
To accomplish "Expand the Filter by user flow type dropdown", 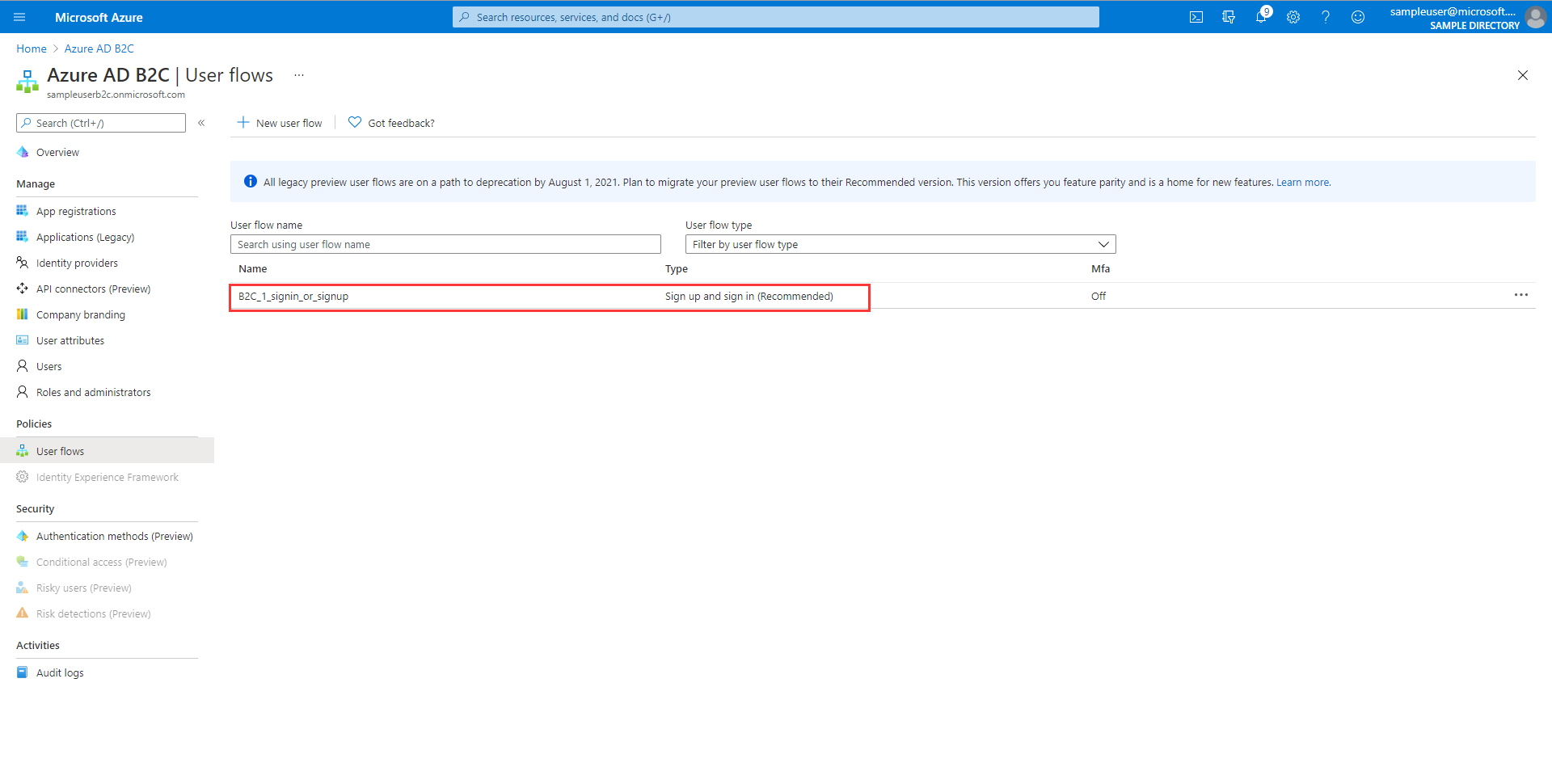I will click(x=900, y=244).
